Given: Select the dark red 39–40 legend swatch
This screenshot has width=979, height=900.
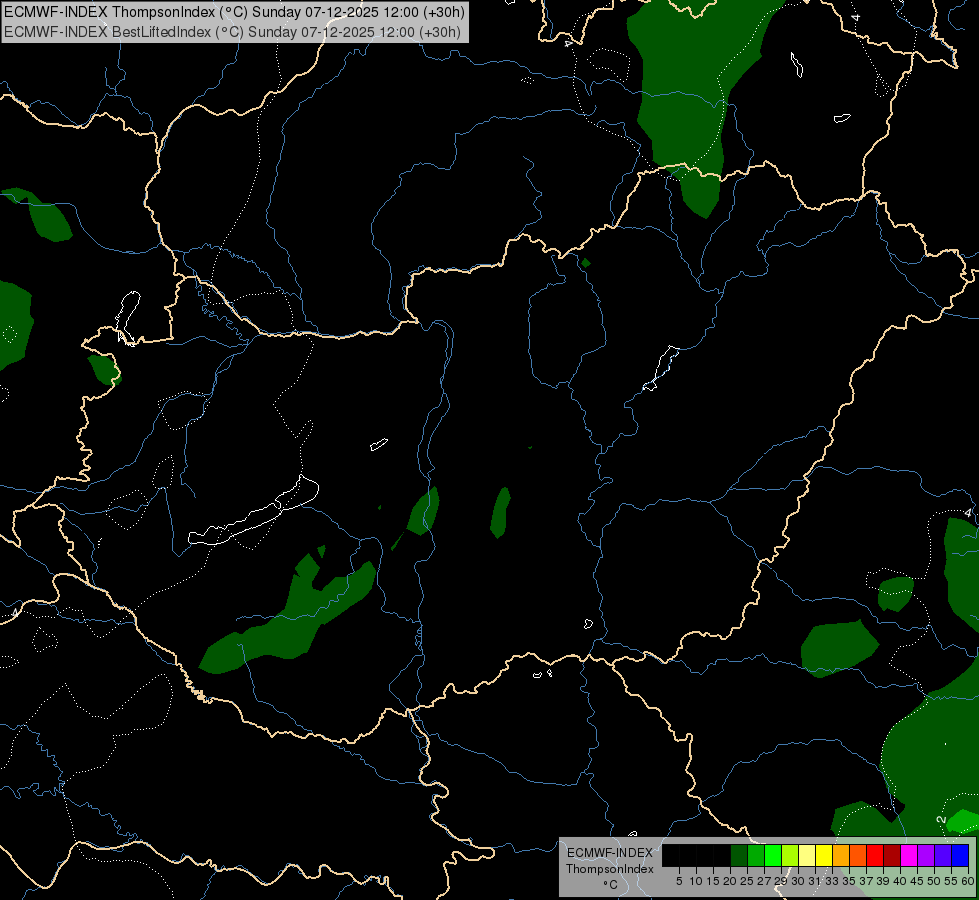Looking at the screenshot, I should [x=892, y=855].
